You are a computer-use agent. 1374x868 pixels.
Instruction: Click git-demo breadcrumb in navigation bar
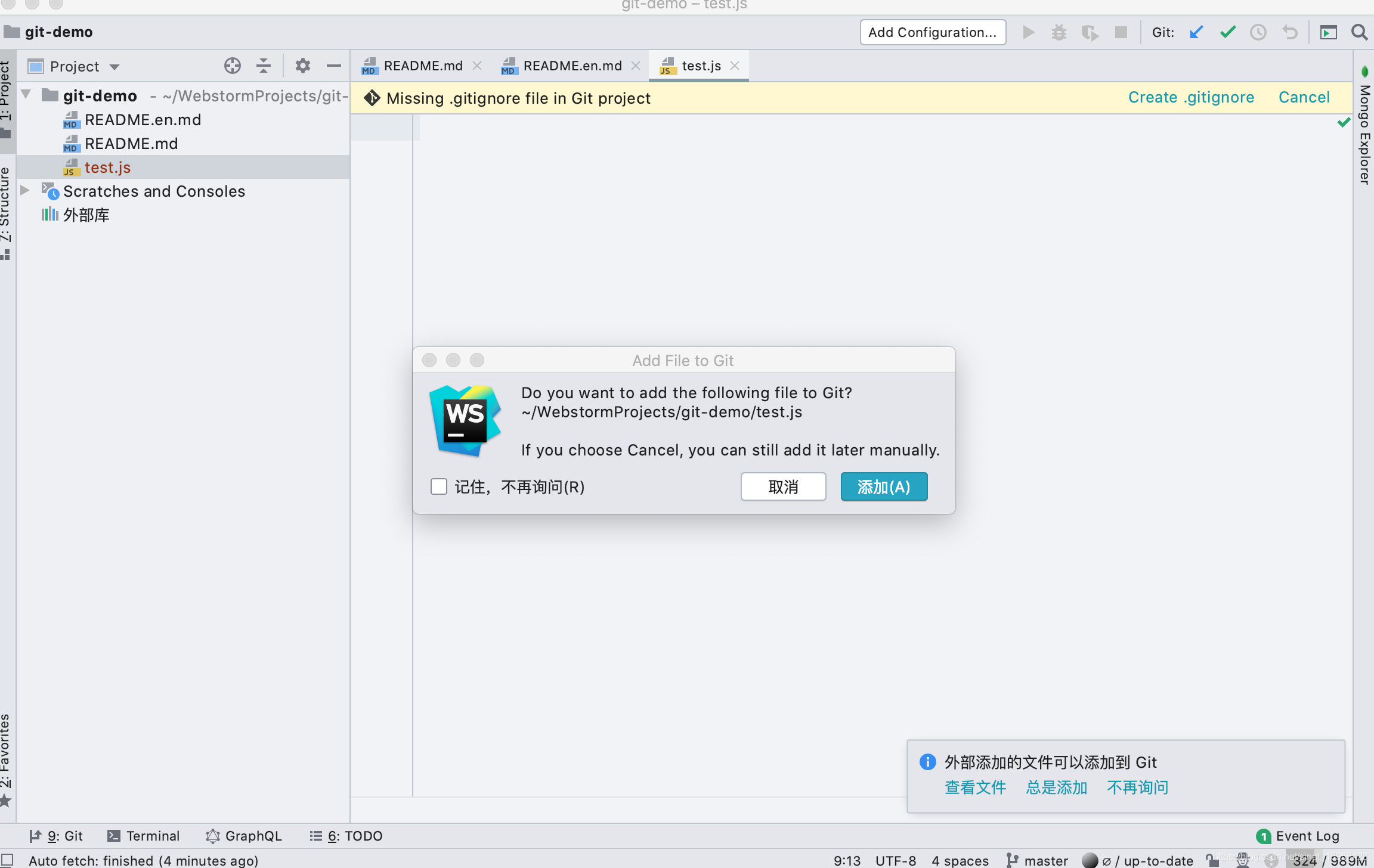(49, 32)
